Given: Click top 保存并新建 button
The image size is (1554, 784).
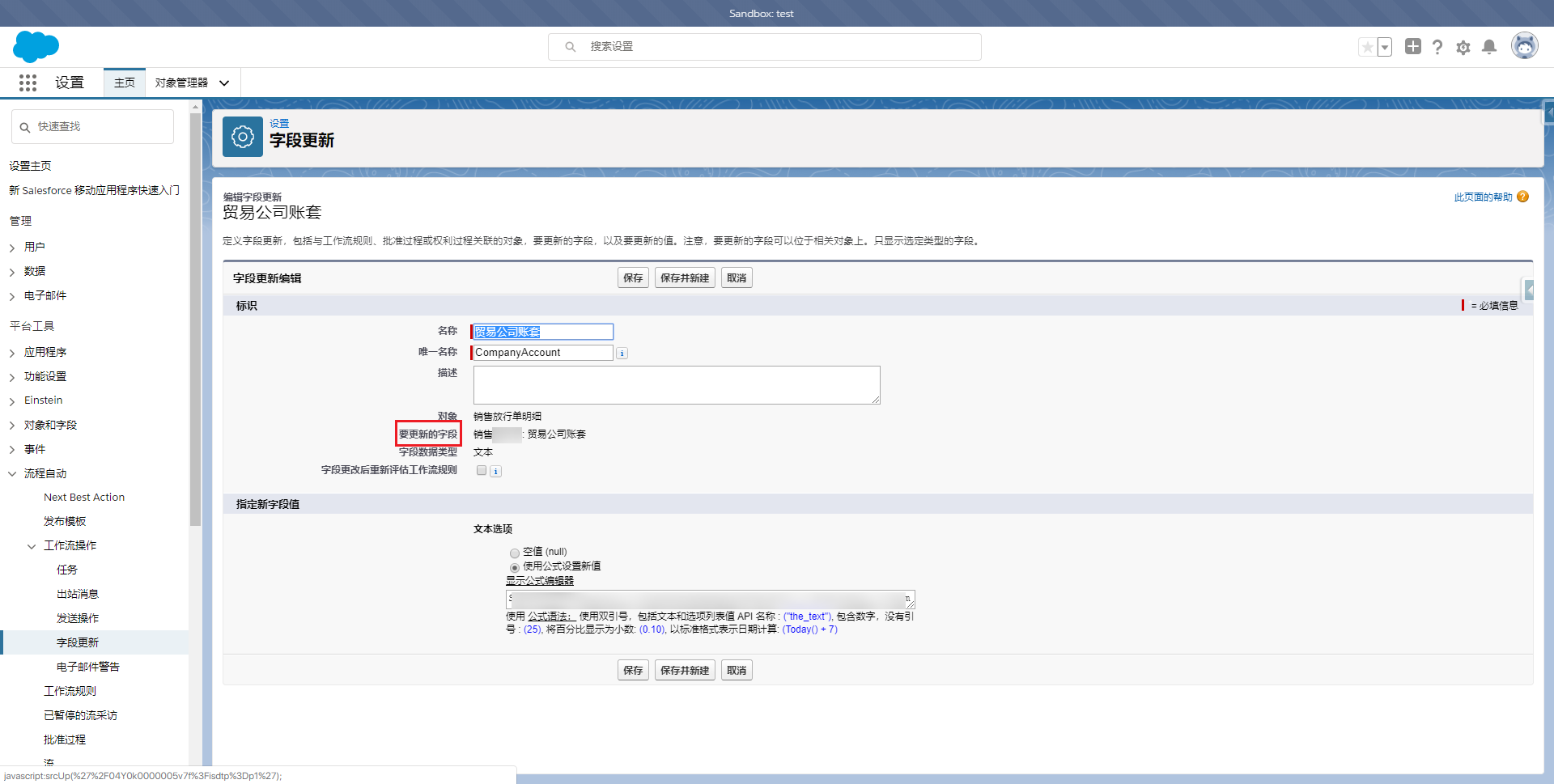Looking at the screenshot, I should click(x=685, y=278).
